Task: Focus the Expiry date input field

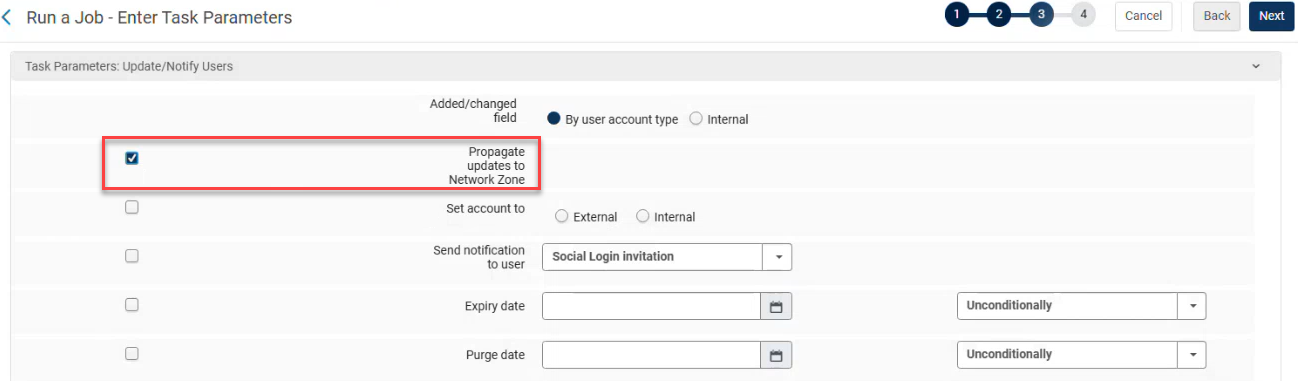Action: point(651,306)
